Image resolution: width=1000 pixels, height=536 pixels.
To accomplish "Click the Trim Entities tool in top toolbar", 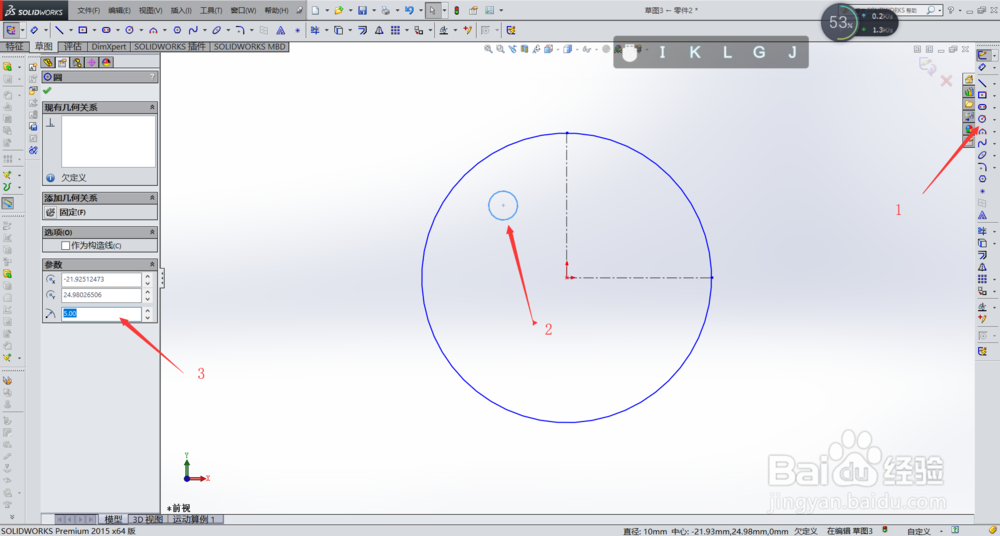I will click(x=314, y=30).
